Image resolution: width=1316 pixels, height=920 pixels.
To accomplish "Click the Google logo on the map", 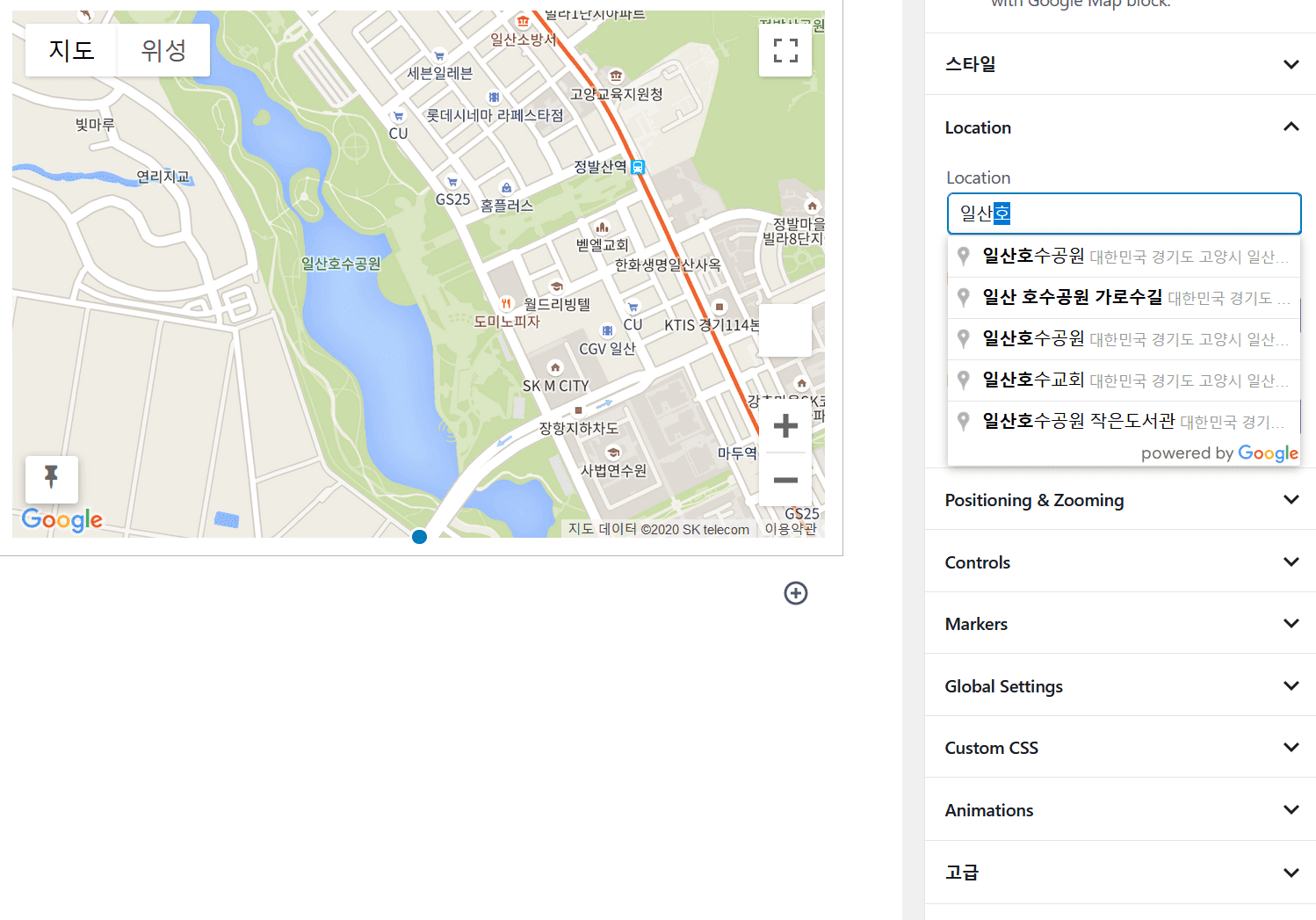I will [61, 520].
